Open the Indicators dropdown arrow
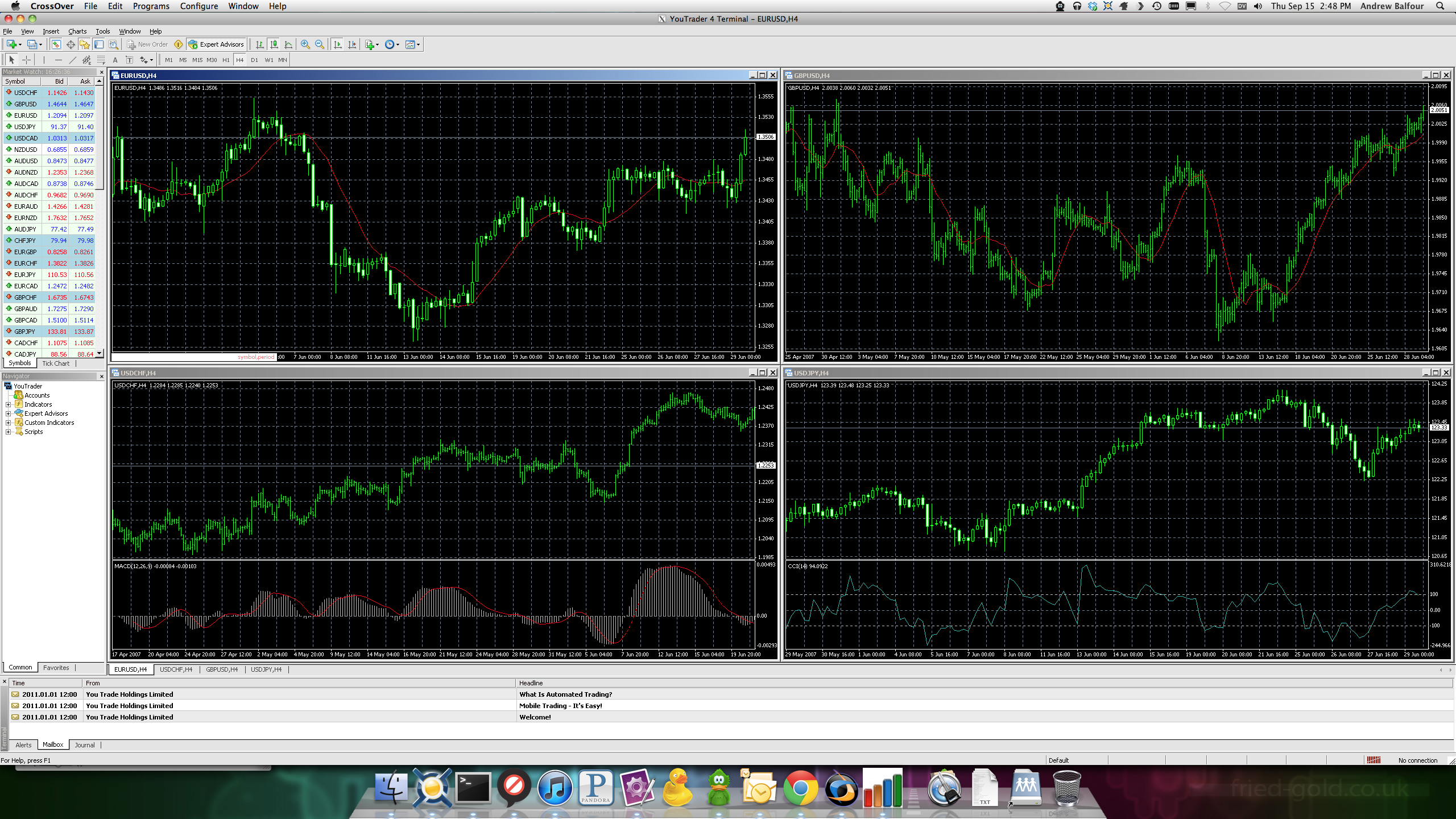Screen dimensions: 1456x819 click(x=377, y=44)
